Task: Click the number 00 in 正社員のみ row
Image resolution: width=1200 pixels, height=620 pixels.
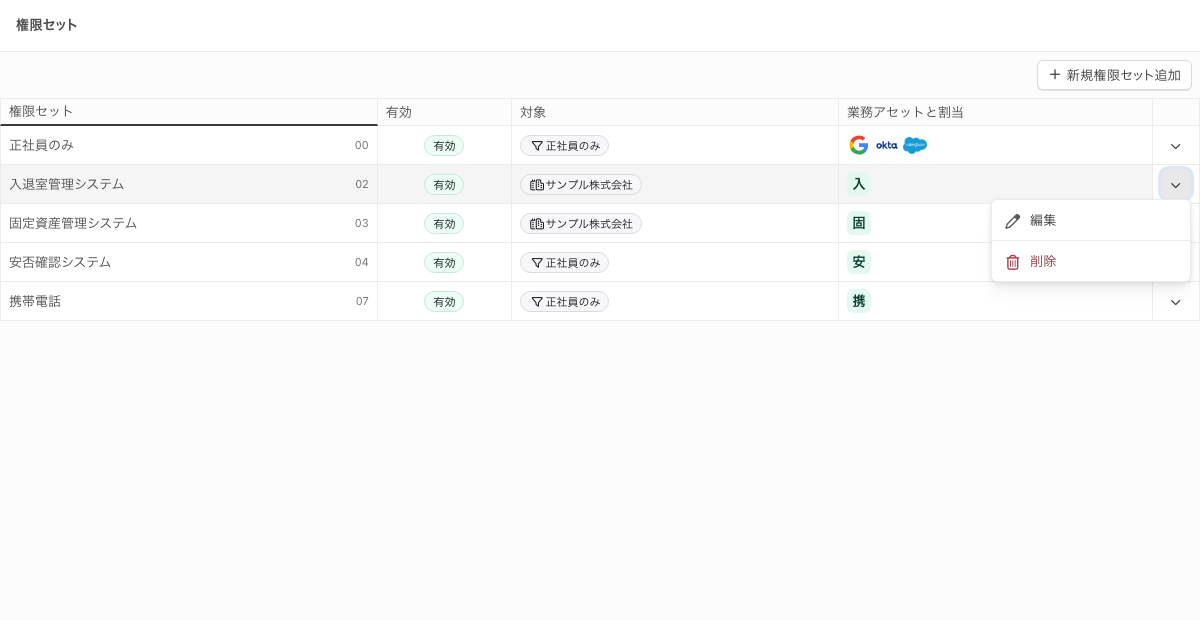Action: click(x=362, y=146)
